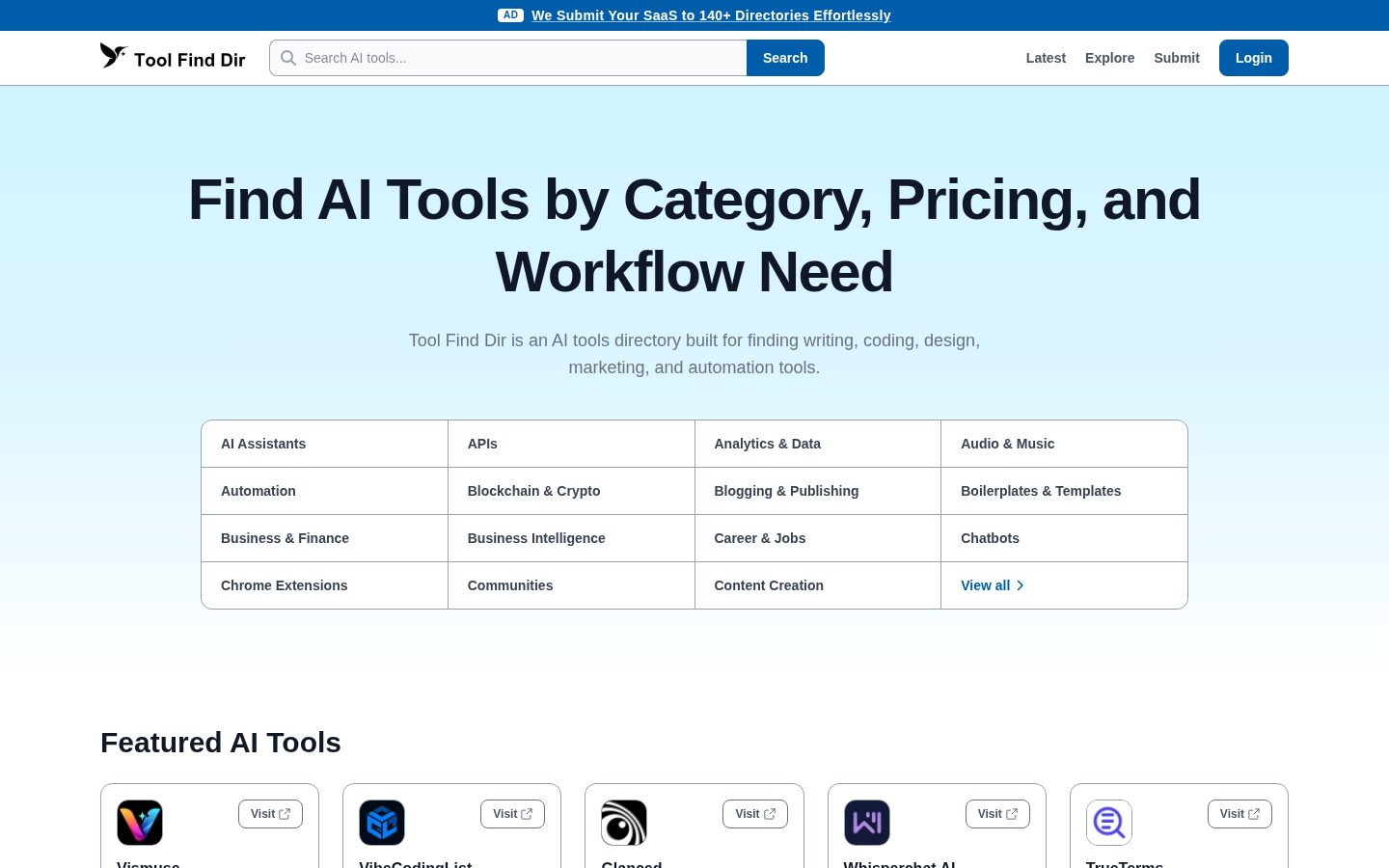Select the Business Intelligence category
The image size is (1389, 868).
click(x=571, y=538)
